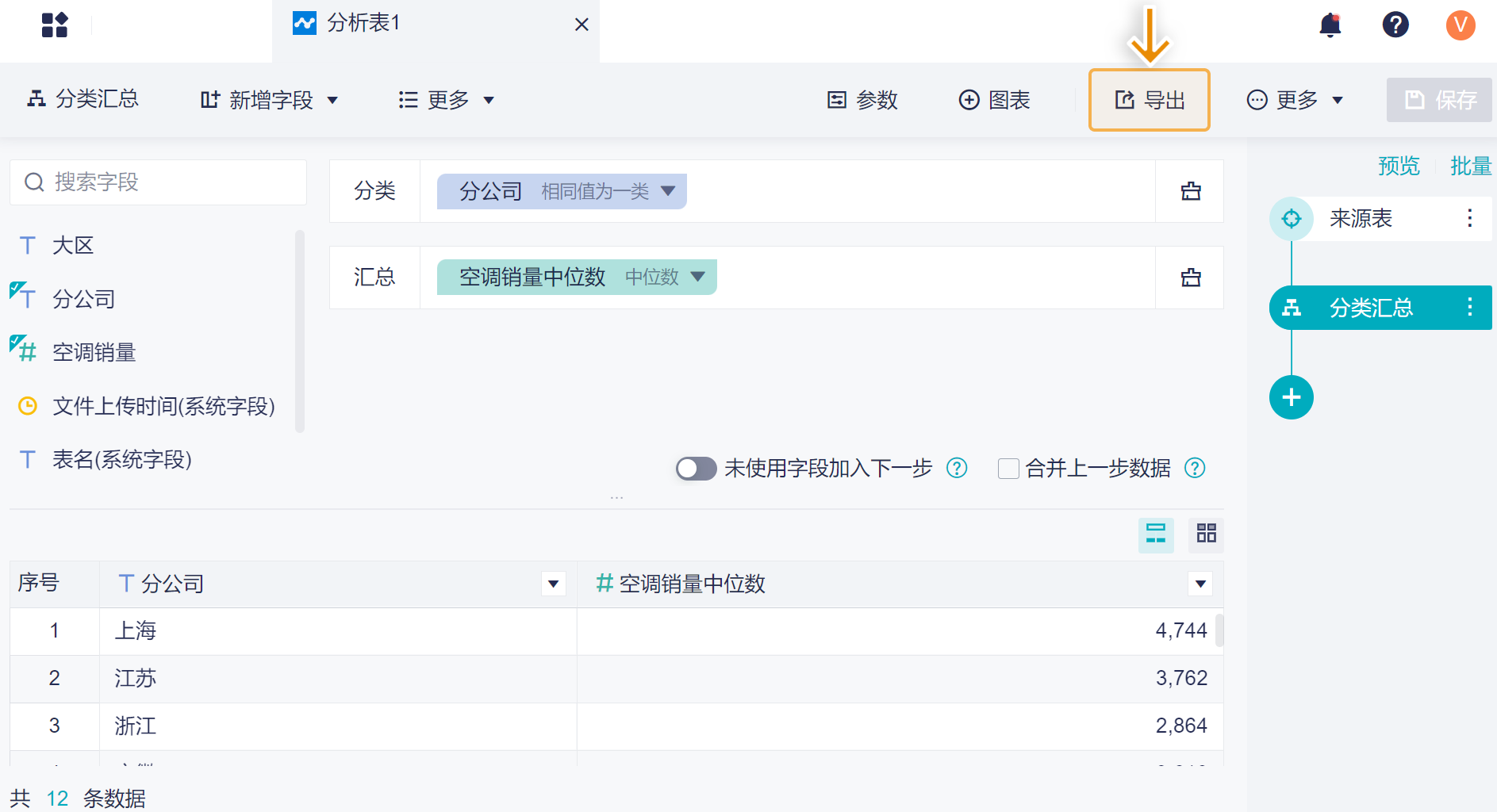This screenshot has width=1497, height=812.
Task: Close the 分析表1 tab
Action: [x=582, y=25]
